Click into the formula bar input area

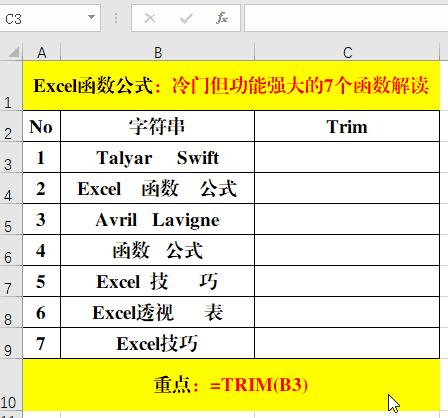(346, 18)
